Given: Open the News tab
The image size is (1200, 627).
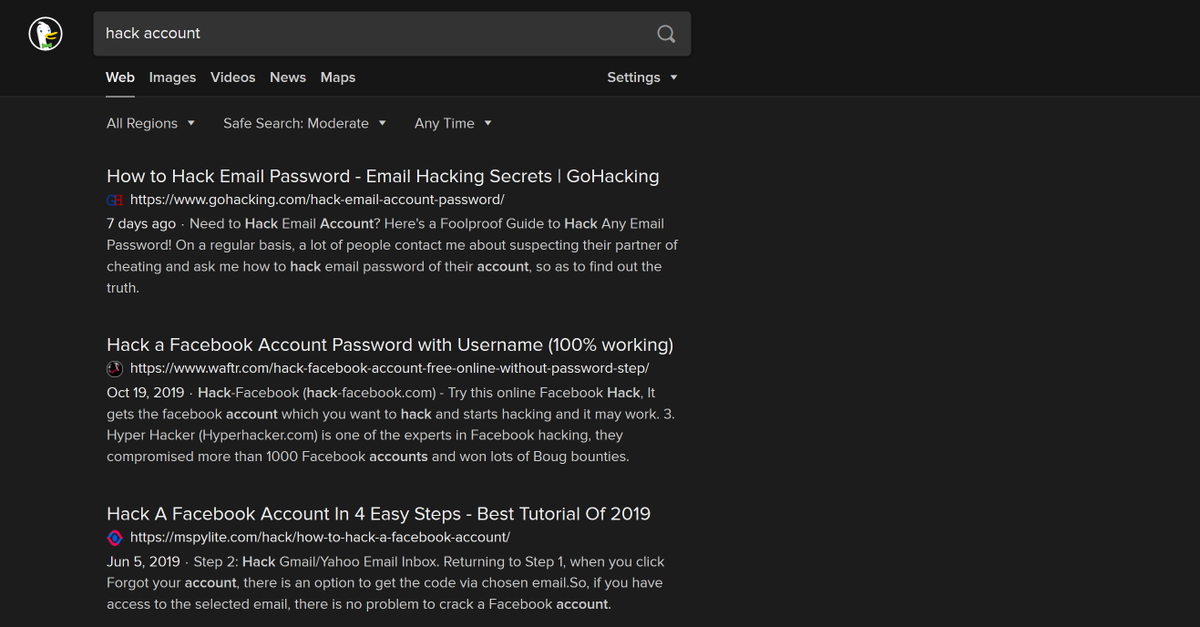Looking at the screenshot, I should click(288, 77).
